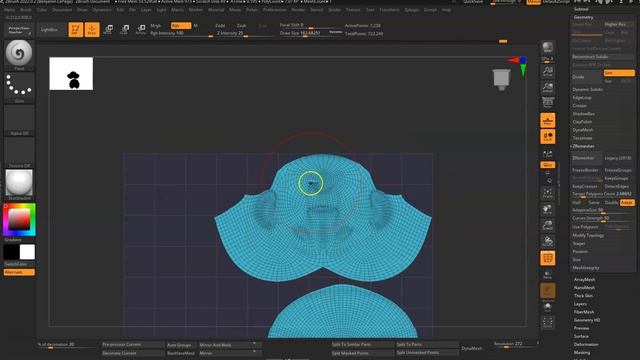Open the FiberMesh subpalette
The height and width of the screenshot is (360, 640).
coord(584,312)
